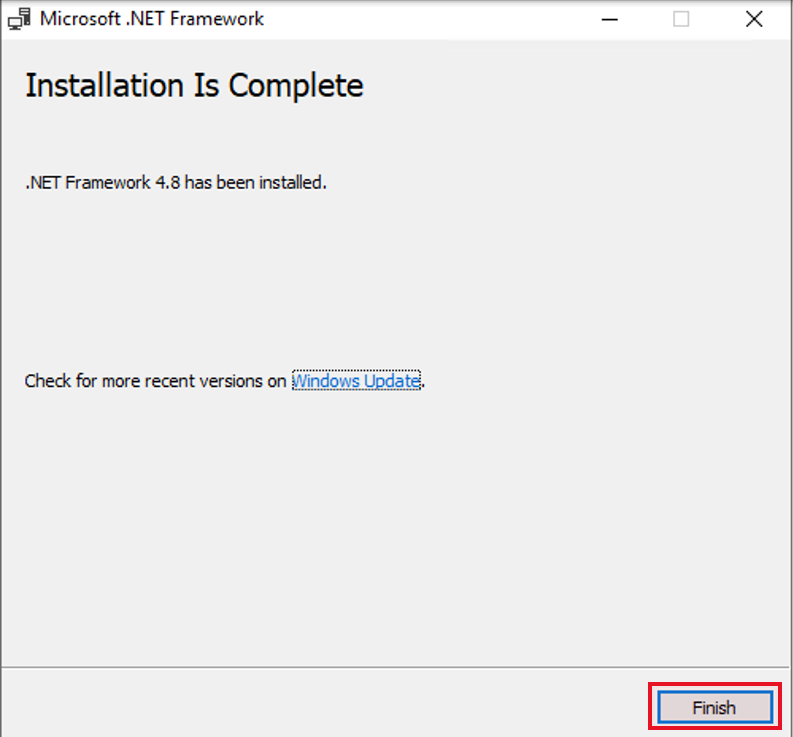Click the 'Microsoft .NET Framework' window title
Viewport: 793px width, 737px height.
click(152, 19)
